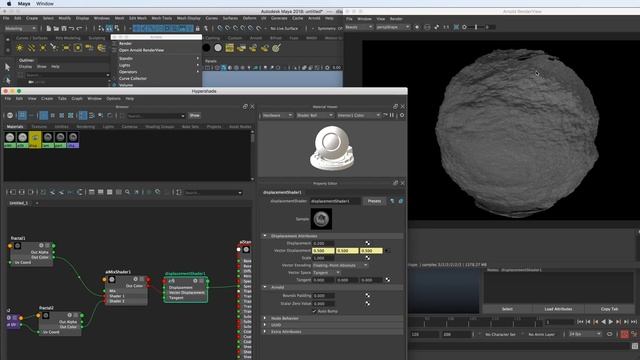Click the output connections icon in graph toolbar
The image size is (640, 360).
click(x=31, y=192)
